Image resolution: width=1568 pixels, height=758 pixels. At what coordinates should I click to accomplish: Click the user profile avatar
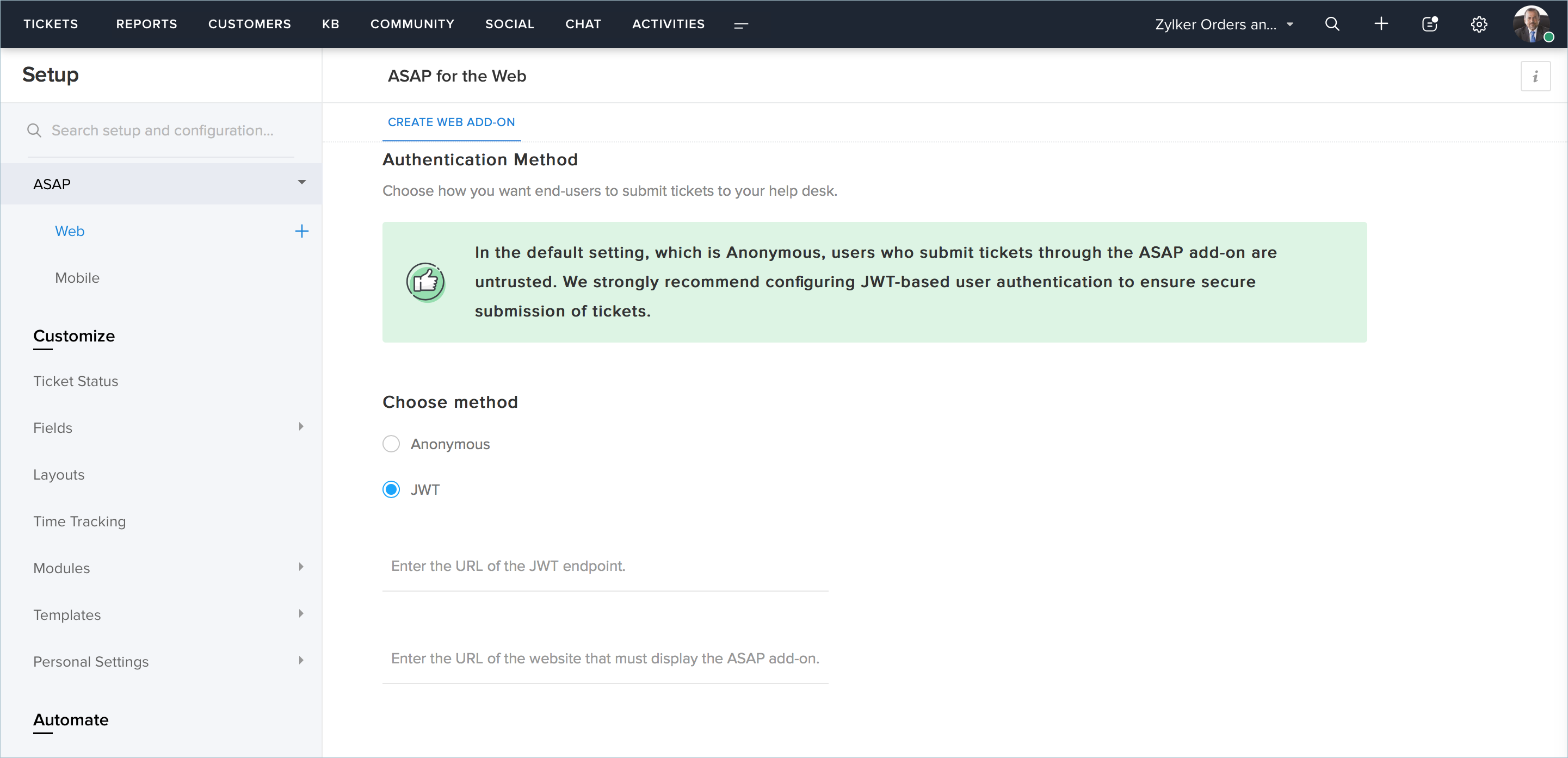[1532, 24]
